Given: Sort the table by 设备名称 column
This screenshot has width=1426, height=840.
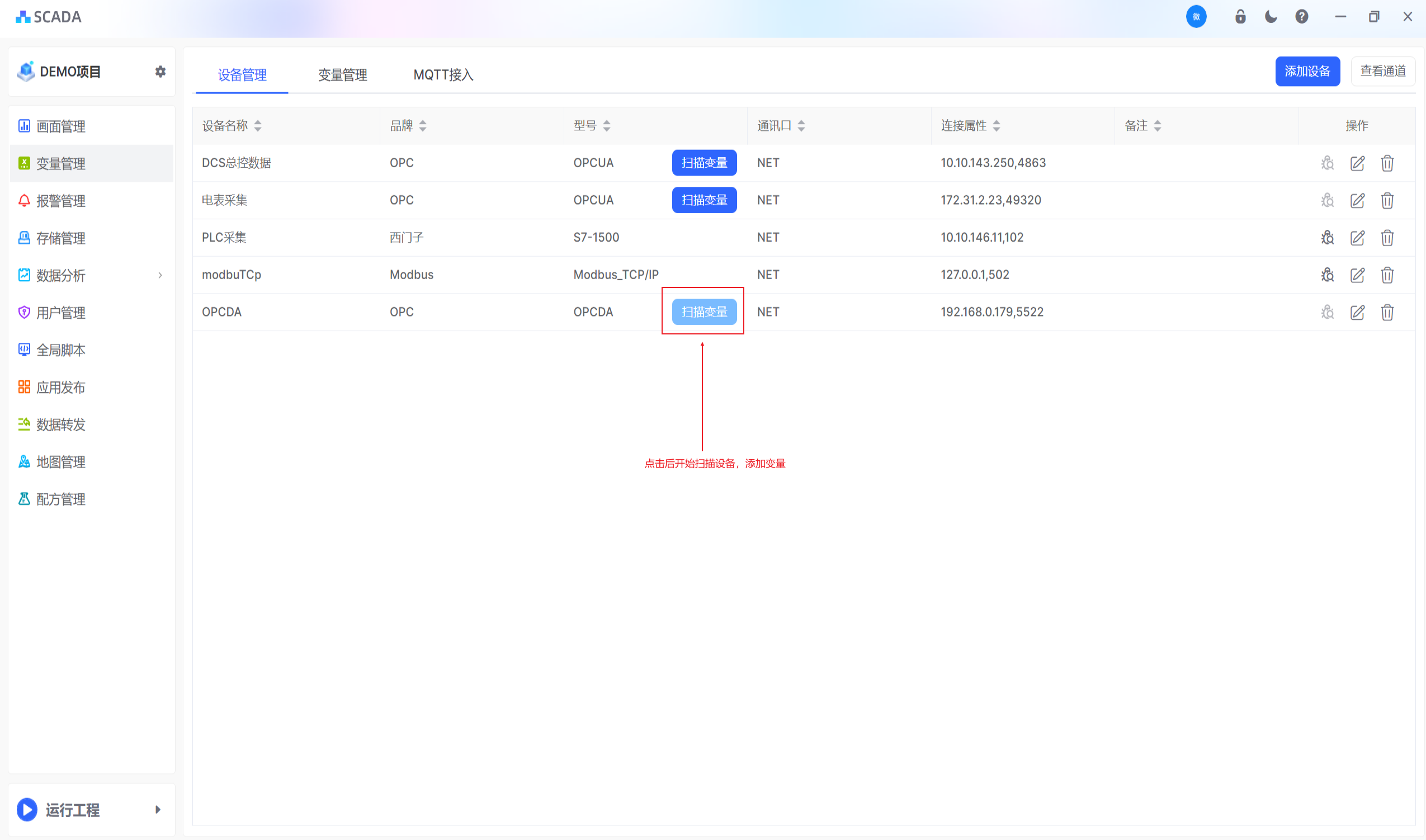Looking at the screenshot, I should point(257,126).
